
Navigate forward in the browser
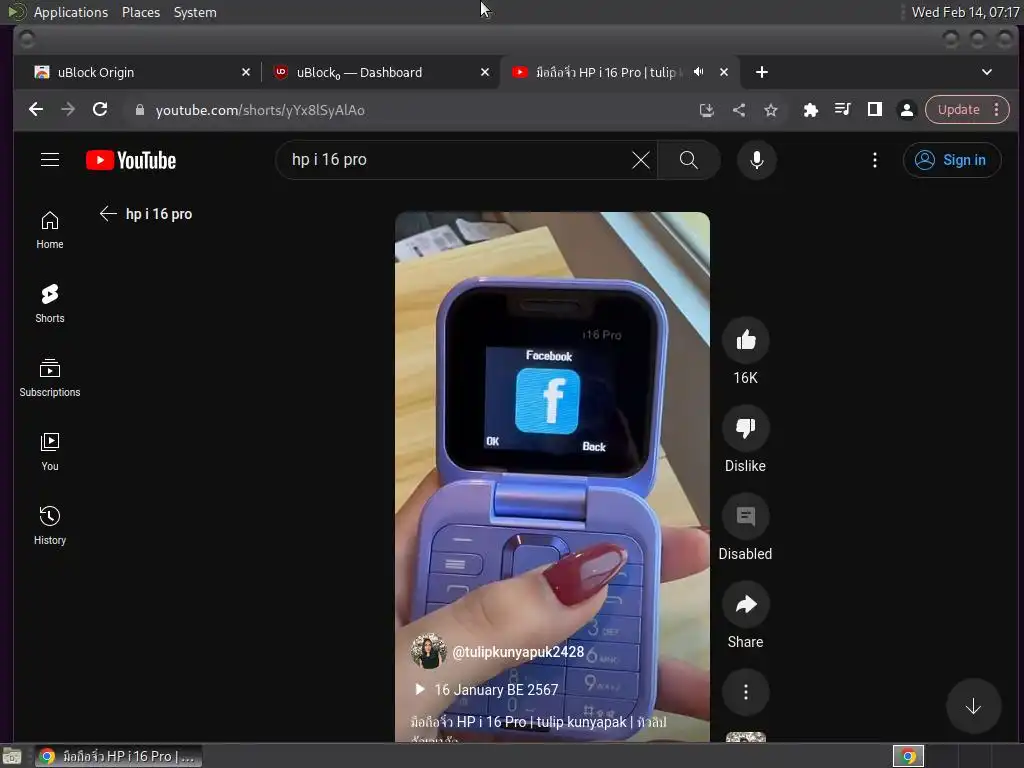click(x=68, y=110)
